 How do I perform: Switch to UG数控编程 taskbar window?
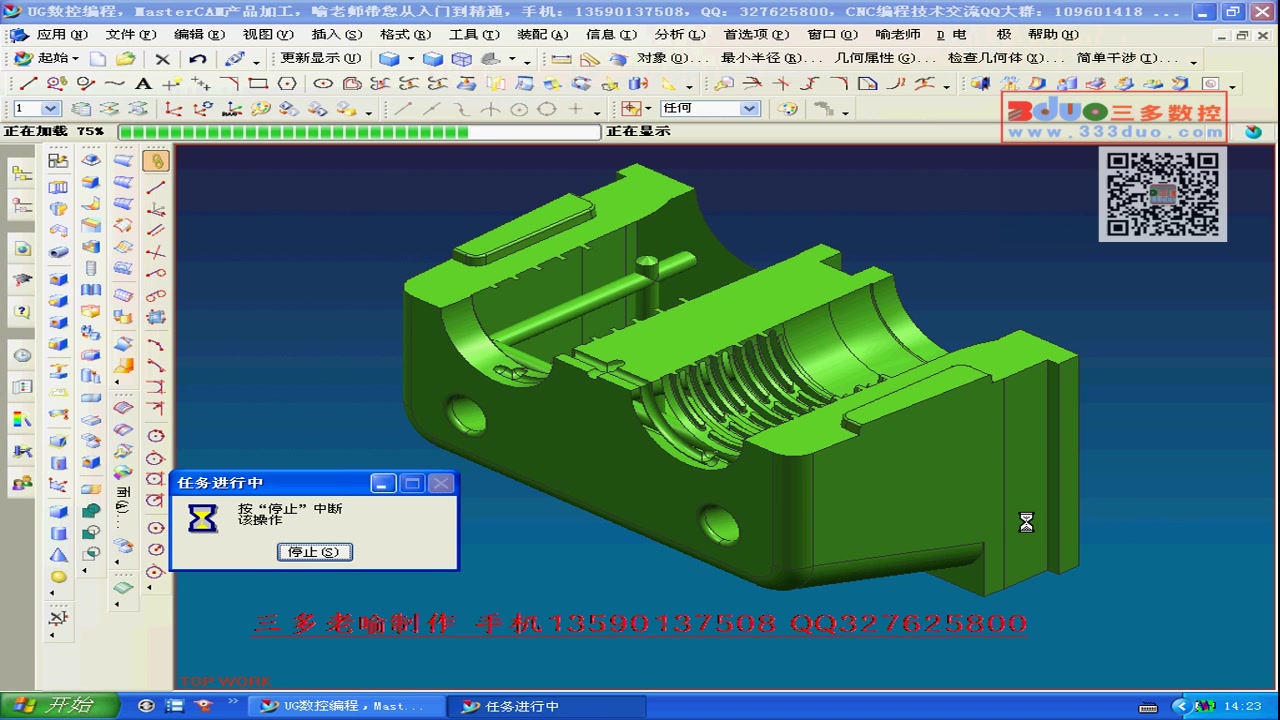344,706
